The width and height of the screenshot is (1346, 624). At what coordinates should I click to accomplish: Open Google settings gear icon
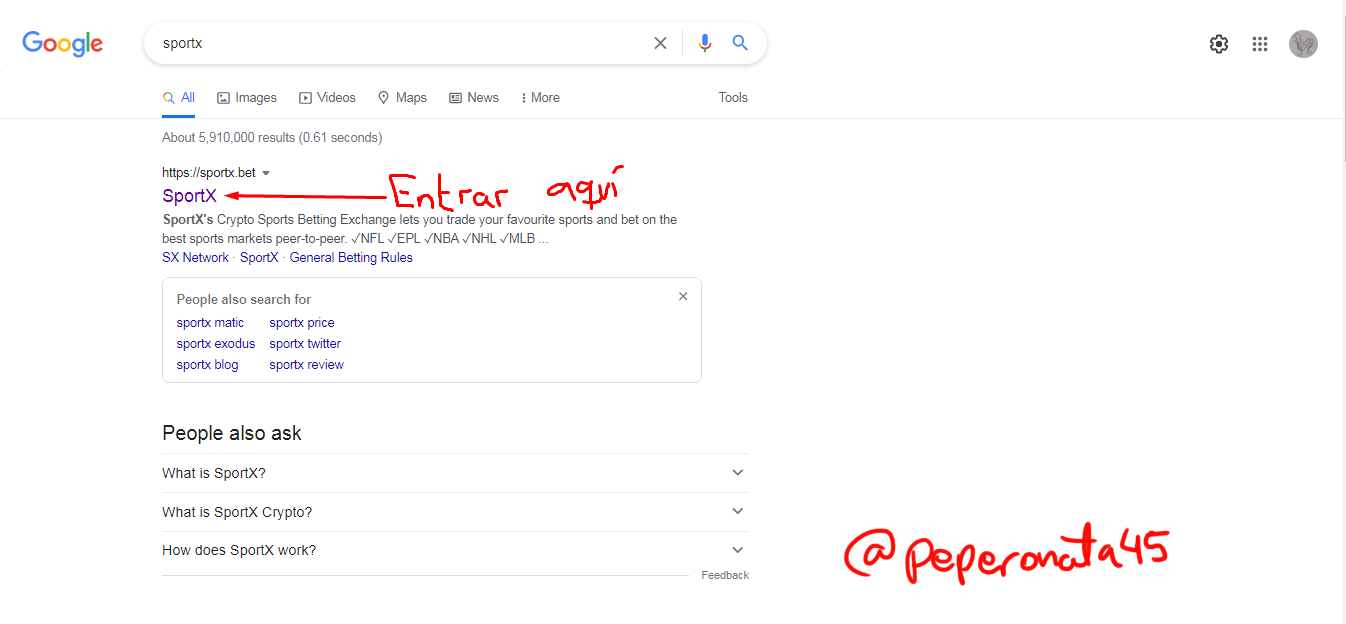pyautogui.click(x=1218, y=44)
